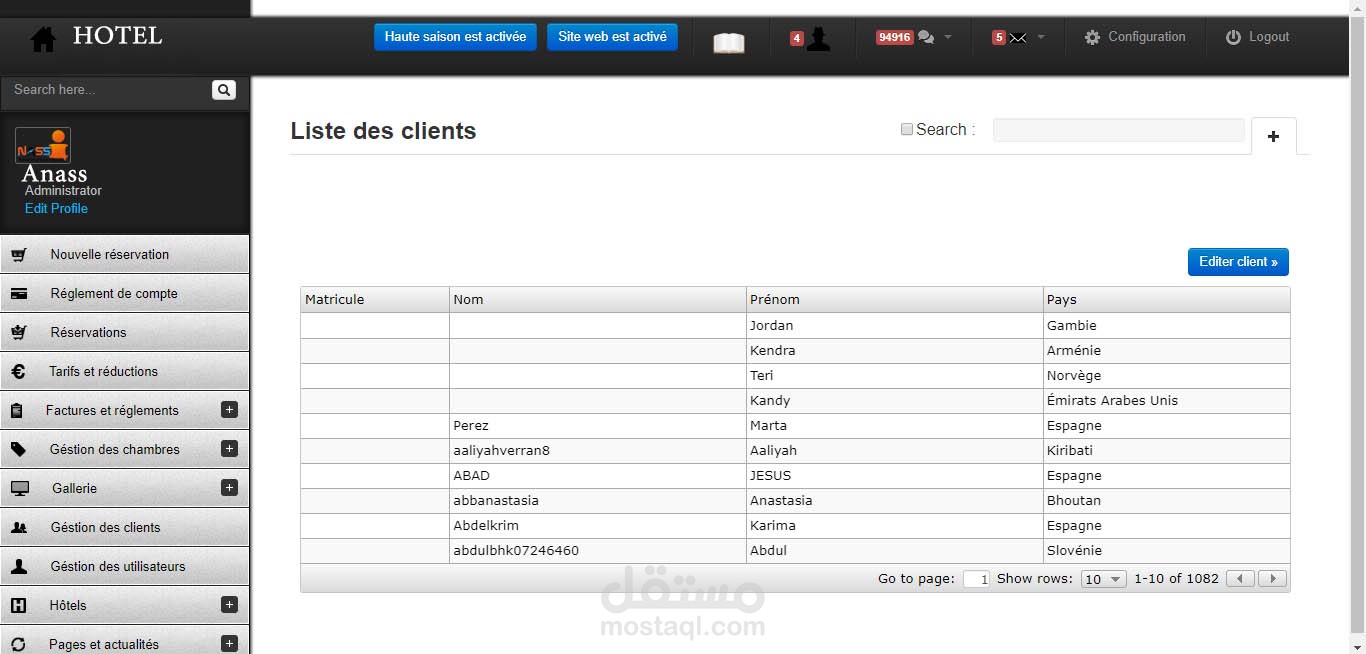This screenshot has height=654, width=1366.
Task: Toggle the Search checkbox
Action: (x=907, y=129)
